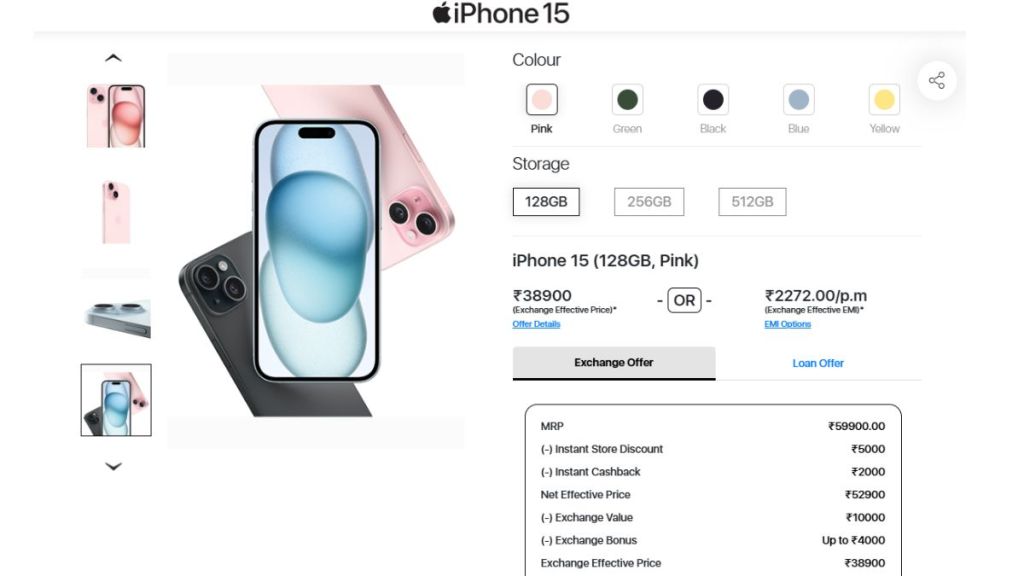This screenshot has height=576, width=1024.
Task: Select the three-phones thumbnail image
Action: [116, 400]
